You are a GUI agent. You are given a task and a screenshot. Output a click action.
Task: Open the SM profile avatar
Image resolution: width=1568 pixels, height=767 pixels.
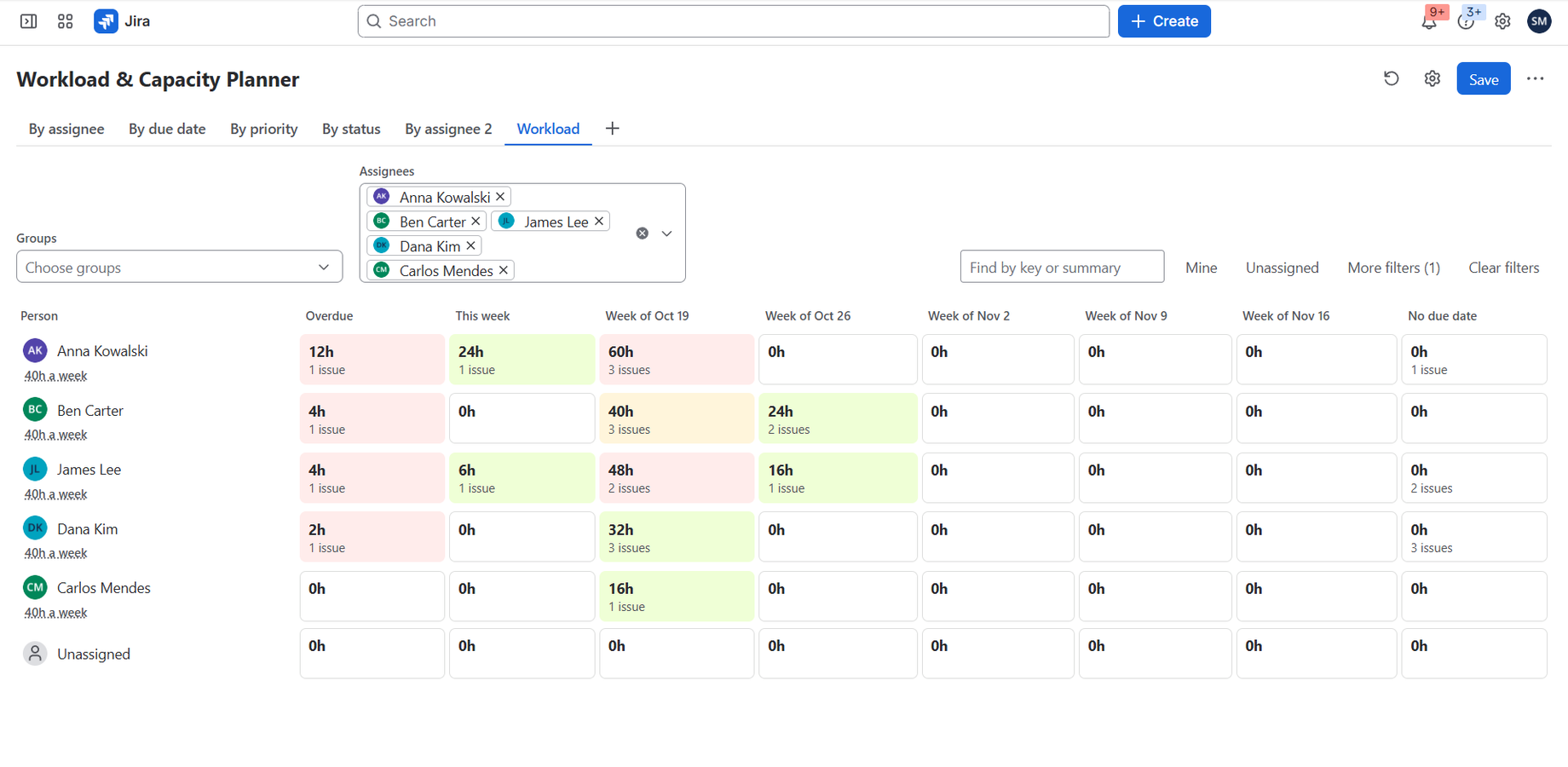point(1539,21)
